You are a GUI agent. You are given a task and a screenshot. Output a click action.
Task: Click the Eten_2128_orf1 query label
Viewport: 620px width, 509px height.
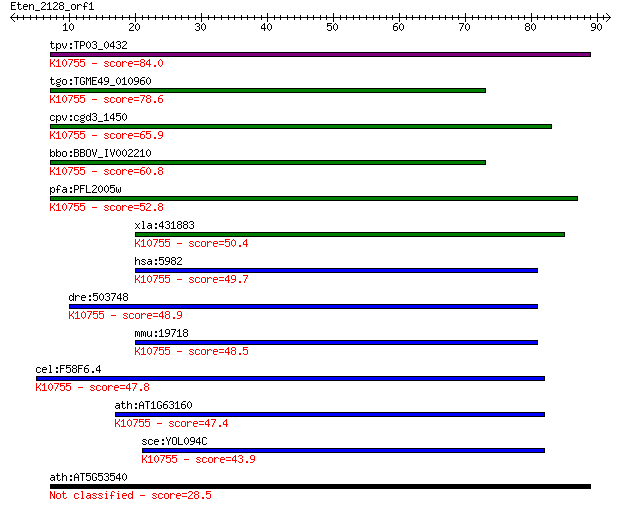tap(52, 6)
